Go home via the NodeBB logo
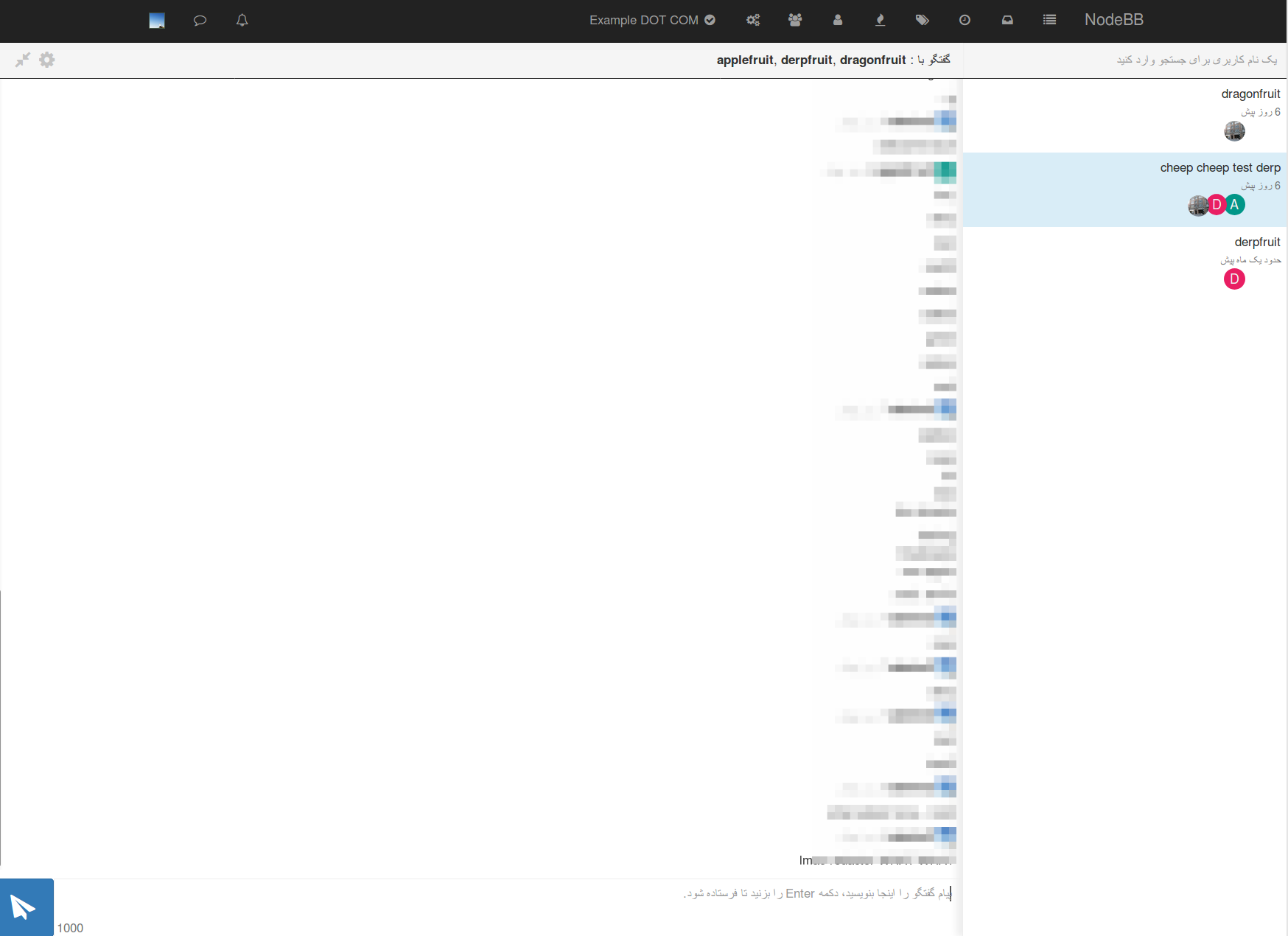This screenshot has height=936, width=1288. 1114,20
